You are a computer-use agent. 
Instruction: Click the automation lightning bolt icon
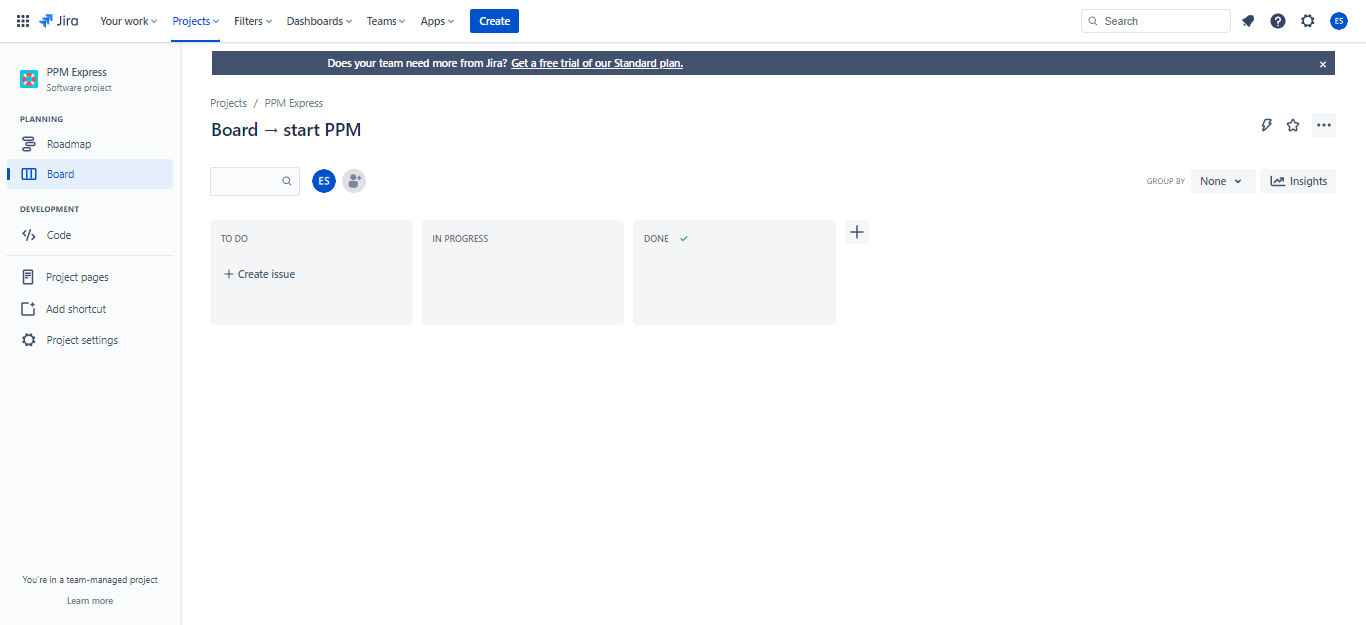pos(1266,125)
